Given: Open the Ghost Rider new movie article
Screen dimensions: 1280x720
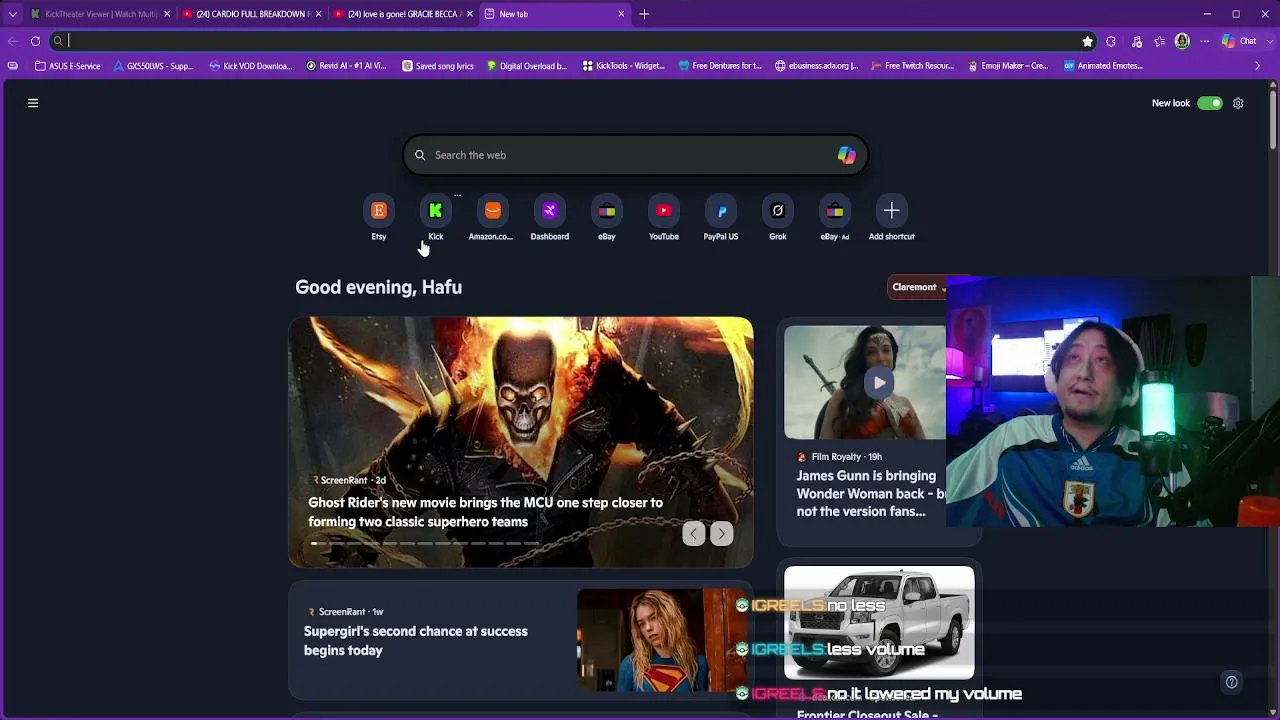Looking at the screenshot, I should click(x=485, y=512).
